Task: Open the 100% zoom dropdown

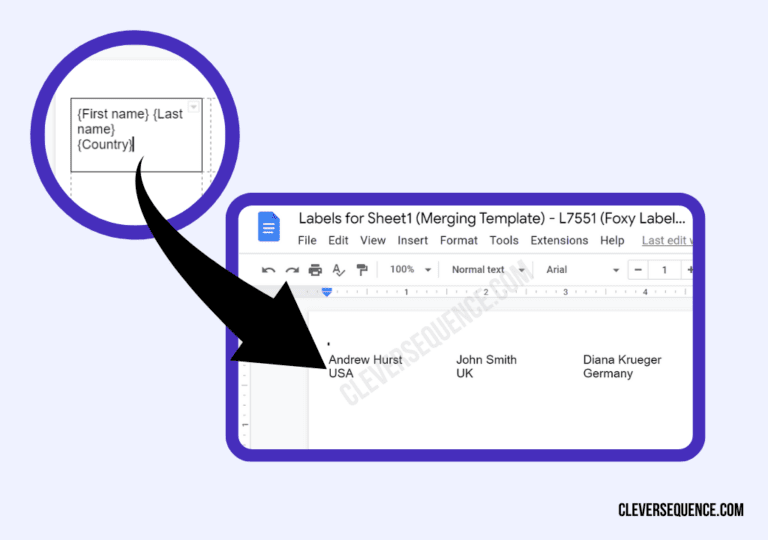Action: tap(410, 270)
